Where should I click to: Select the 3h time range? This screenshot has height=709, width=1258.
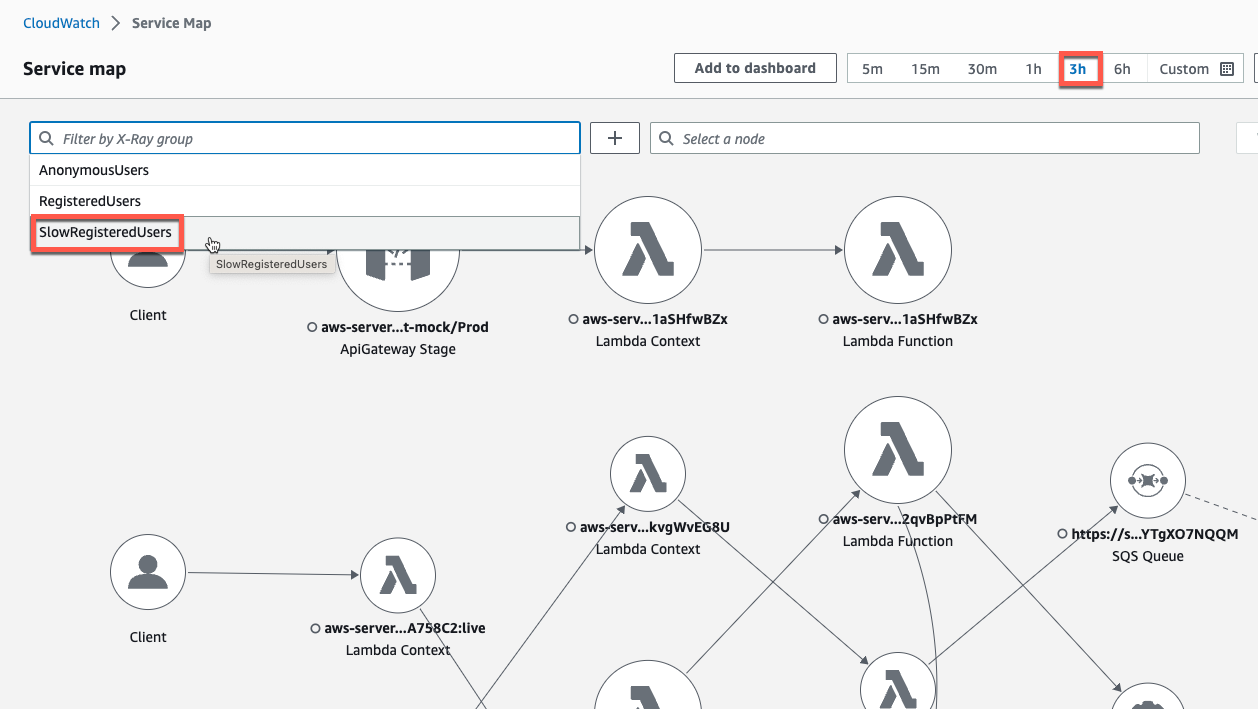[1080, 69]
